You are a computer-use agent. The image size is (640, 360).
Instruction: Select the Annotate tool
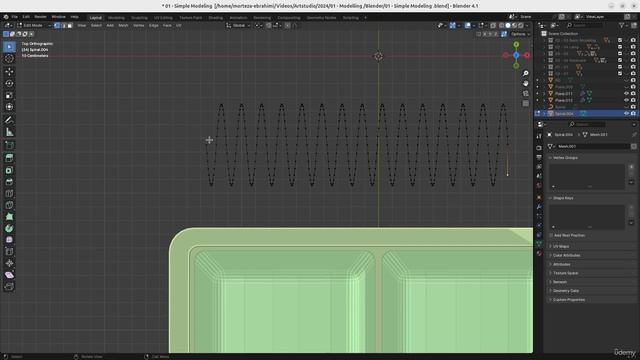point(9,120)
